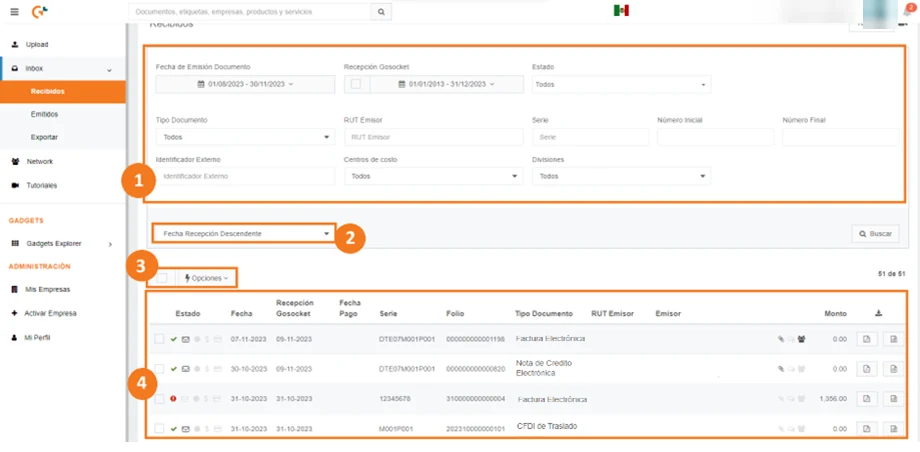Focus the Serie input field

(x=590, y=137)
